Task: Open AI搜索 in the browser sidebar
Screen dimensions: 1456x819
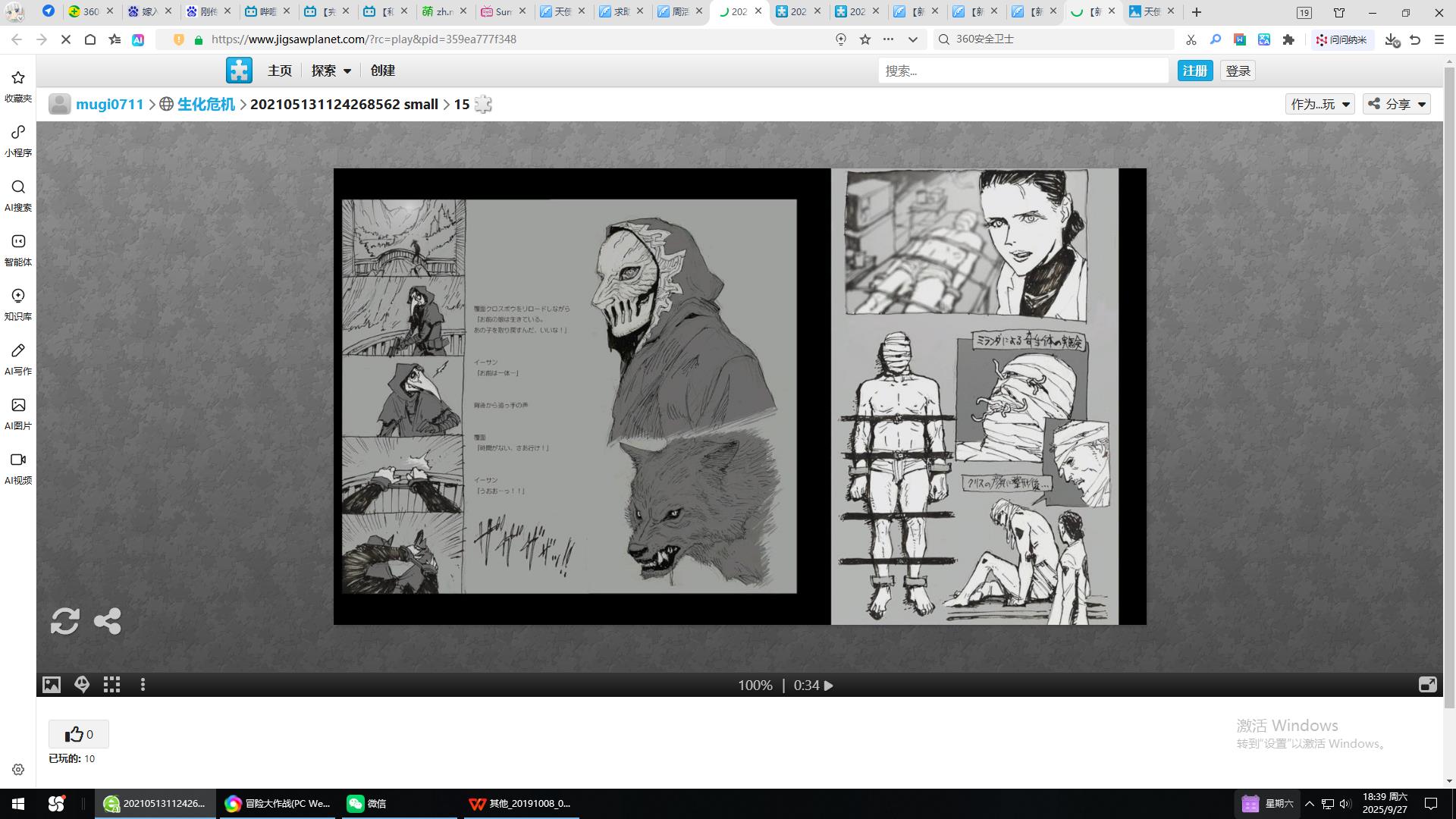Action: pos(18,195)
